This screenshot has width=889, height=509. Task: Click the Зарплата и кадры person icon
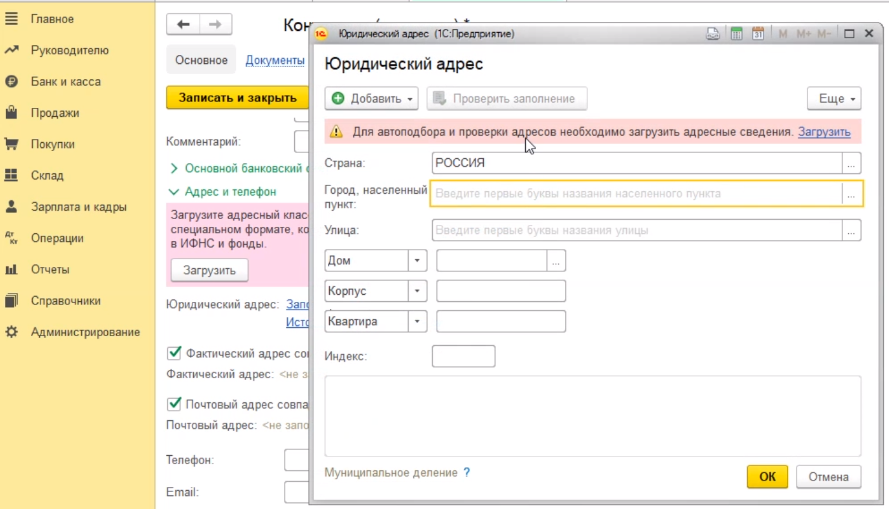click(11, 206)
